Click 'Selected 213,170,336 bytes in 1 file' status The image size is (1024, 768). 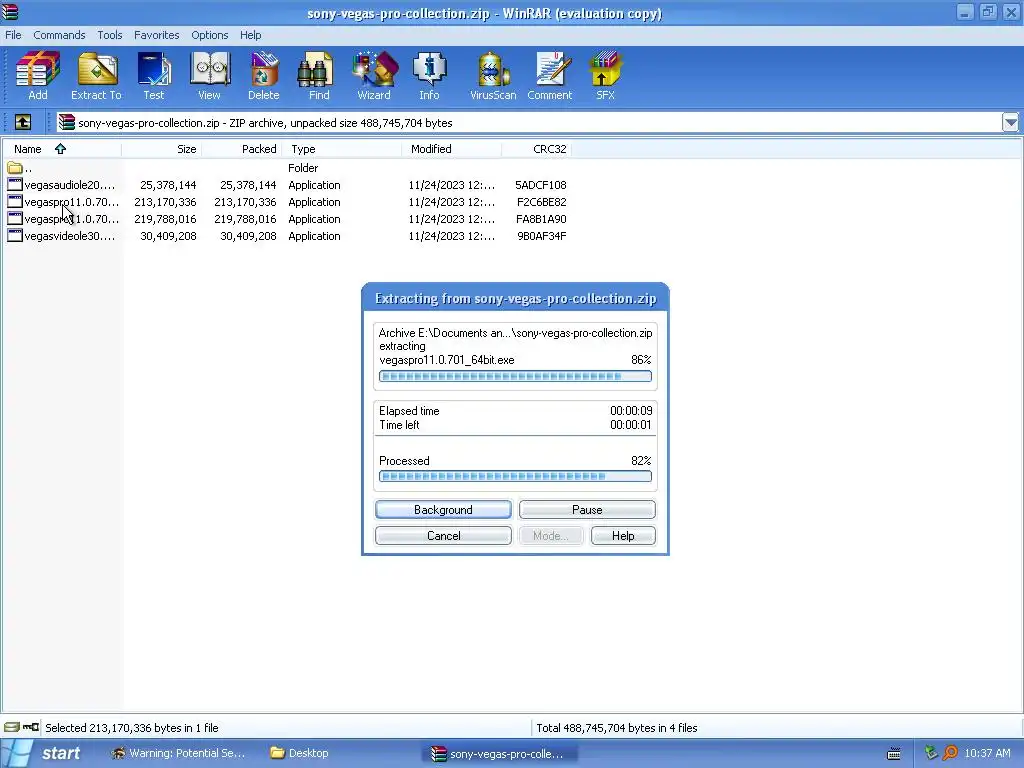[131, 728]
